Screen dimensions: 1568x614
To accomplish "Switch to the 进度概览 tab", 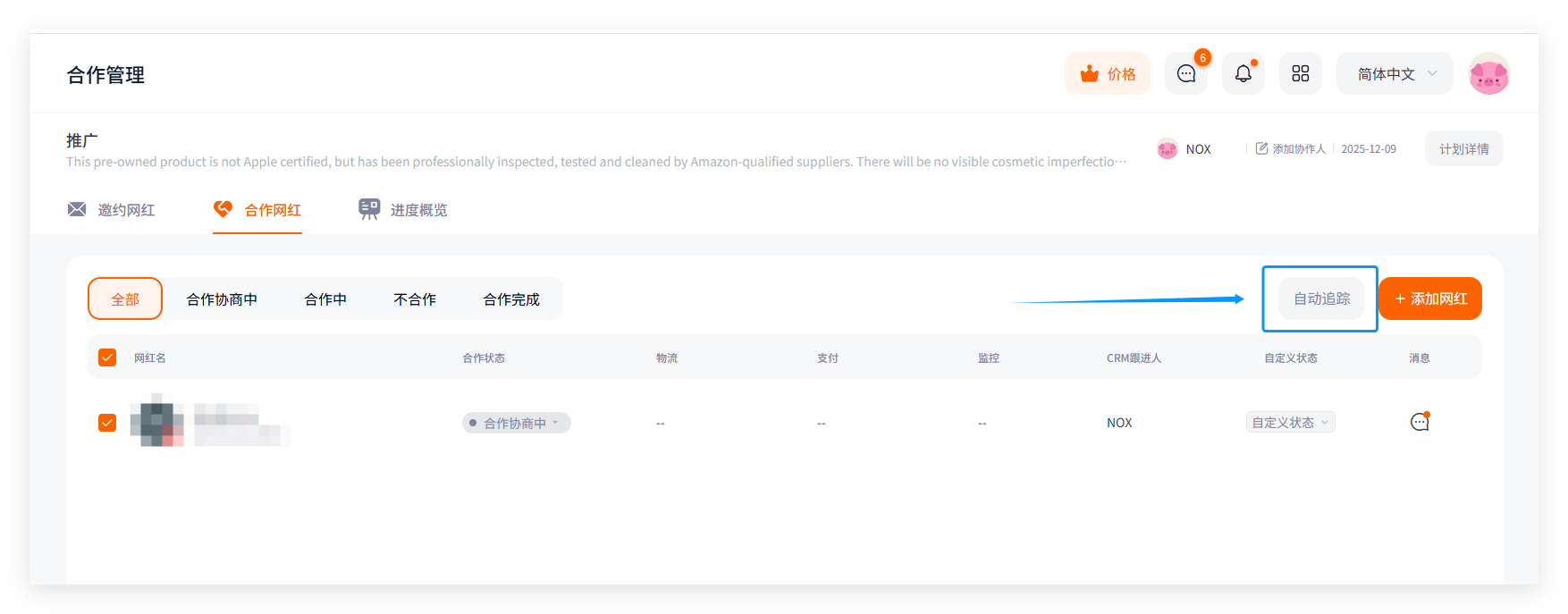I will coord(403,210).
